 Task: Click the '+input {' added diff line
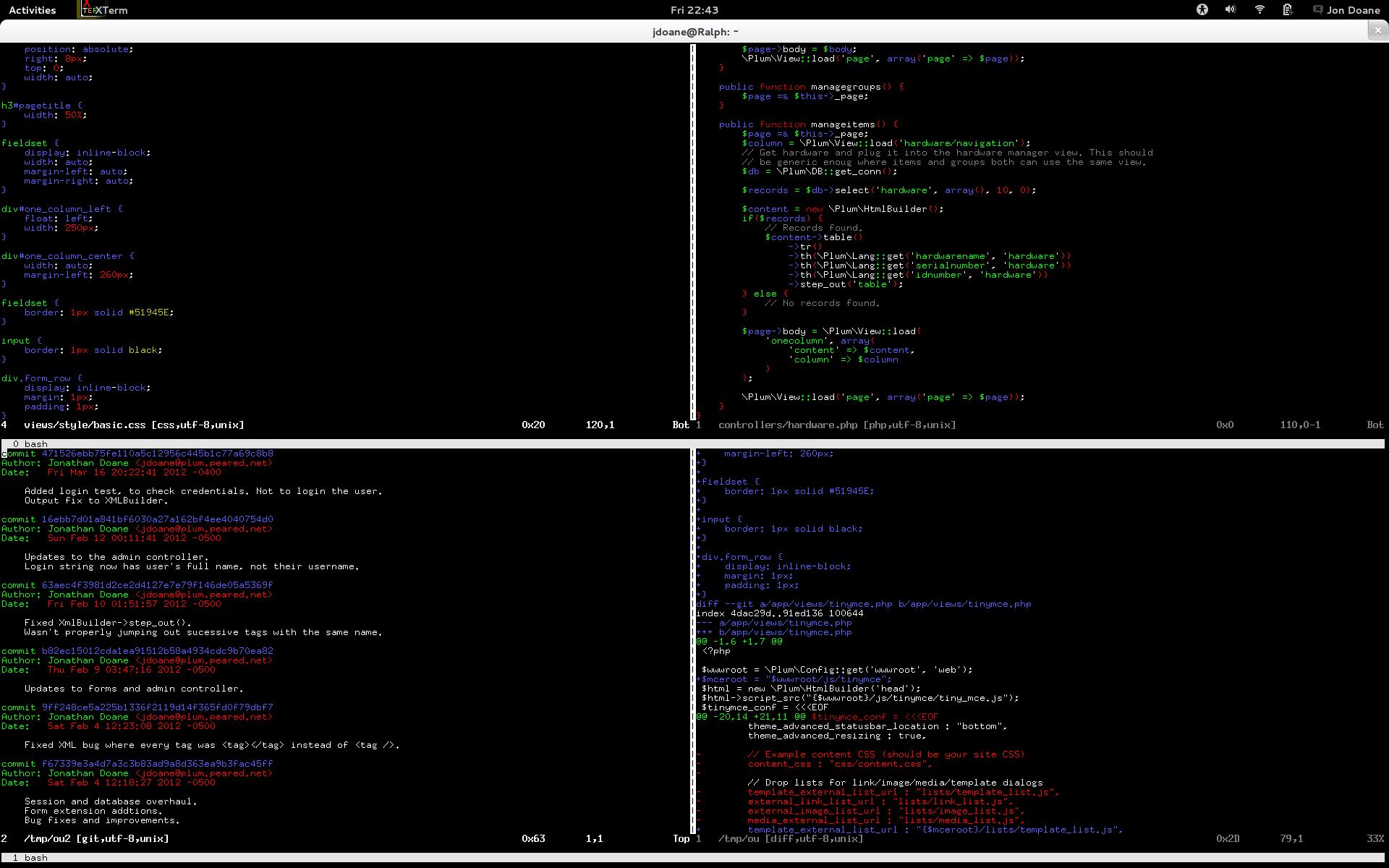pos(719,519)
